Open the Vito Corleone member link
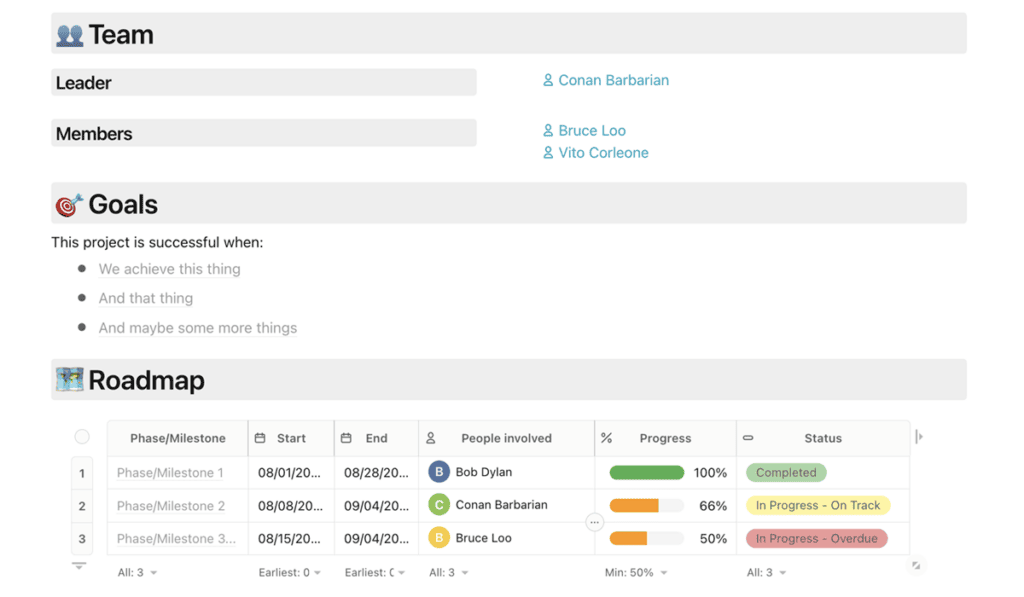The width and height of the screenshot is (1024, 597). point(603,153)
